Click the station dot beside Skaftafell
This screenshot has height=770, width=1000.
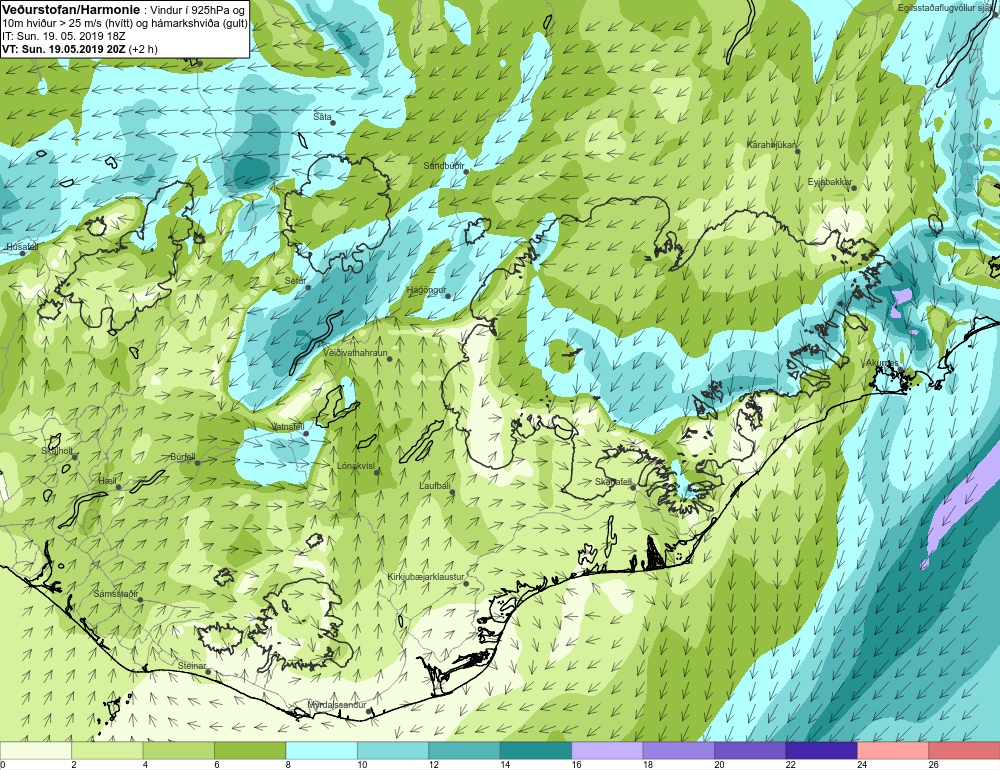click(633, 487)
